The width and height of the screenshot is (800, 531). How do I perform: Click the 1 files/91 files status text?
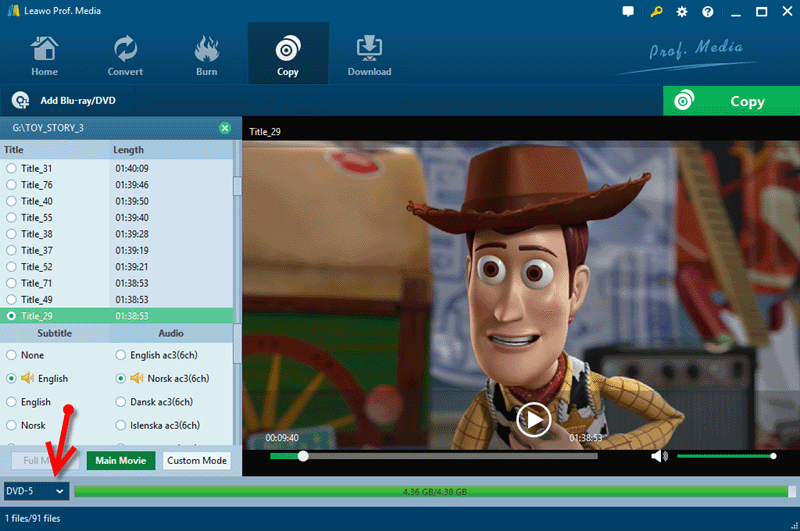(33, 519)
